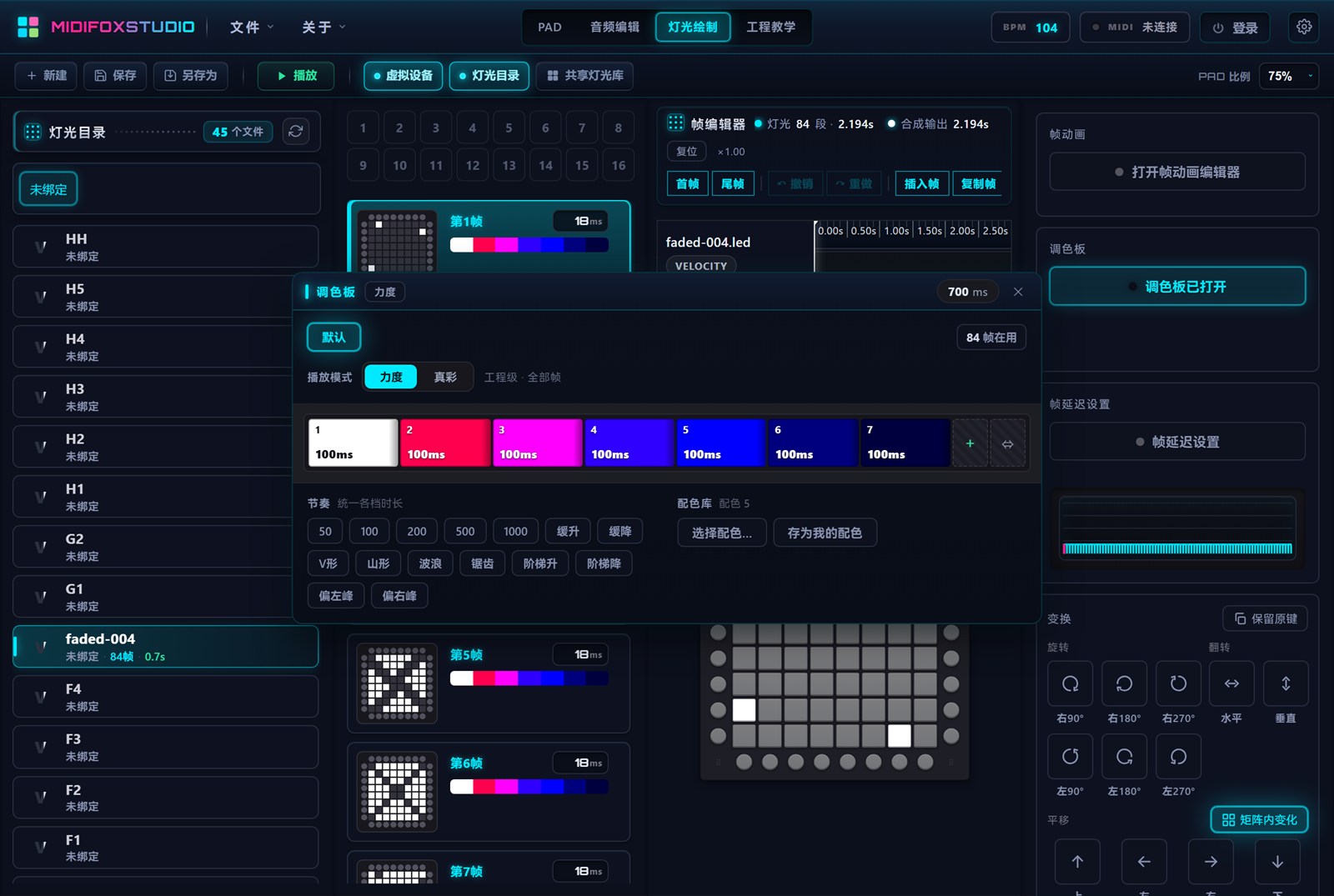Toggle 共享灯光库 panel

[x=584, y=76]
